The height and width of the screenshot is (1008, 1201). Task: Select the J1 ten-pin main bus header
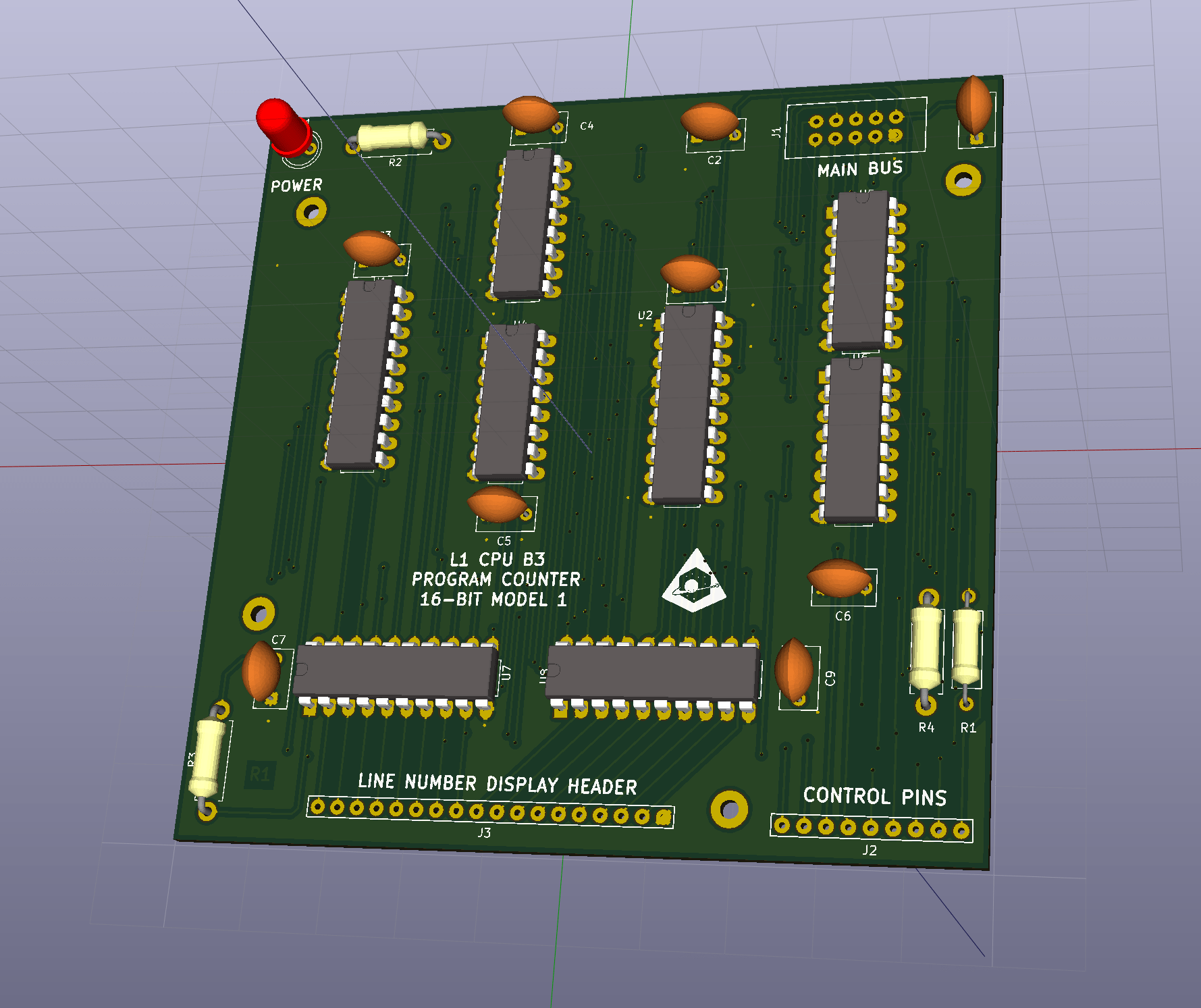pyautogui.click(x=855, y=128)
